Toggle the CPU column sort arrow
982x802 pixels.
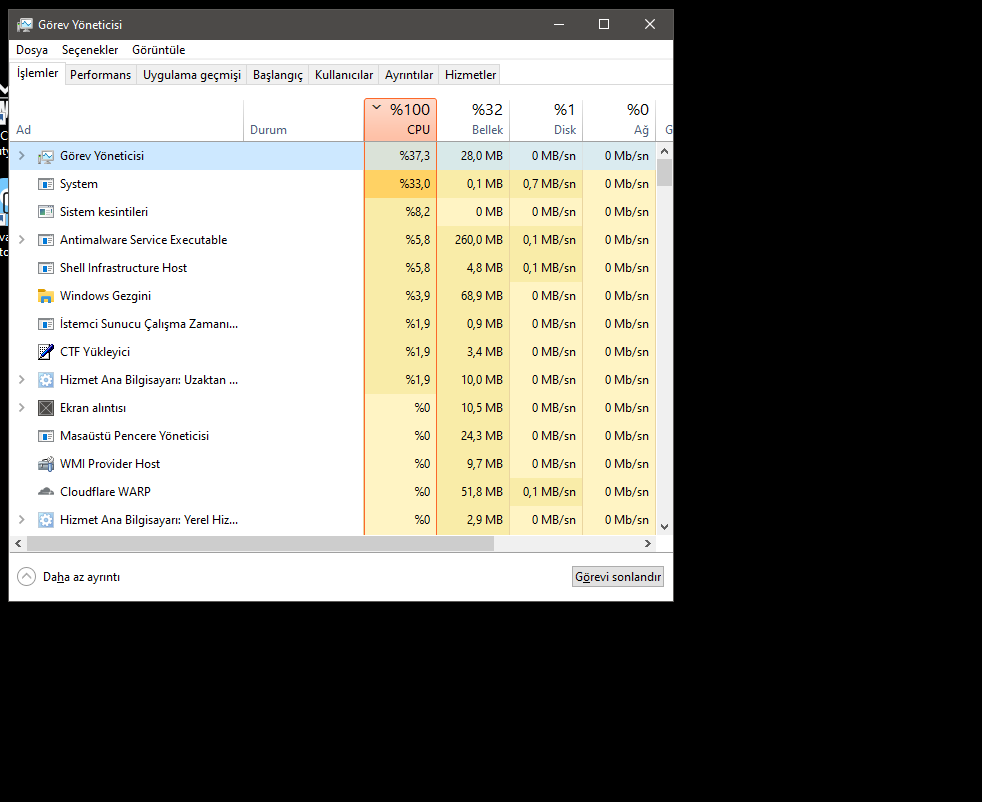pyautogui.click(x=376, y=108)
